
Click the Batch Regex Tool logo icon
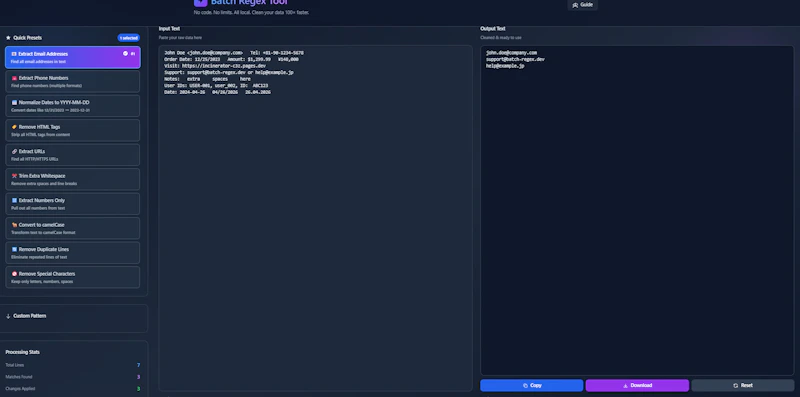coord(201,3)
